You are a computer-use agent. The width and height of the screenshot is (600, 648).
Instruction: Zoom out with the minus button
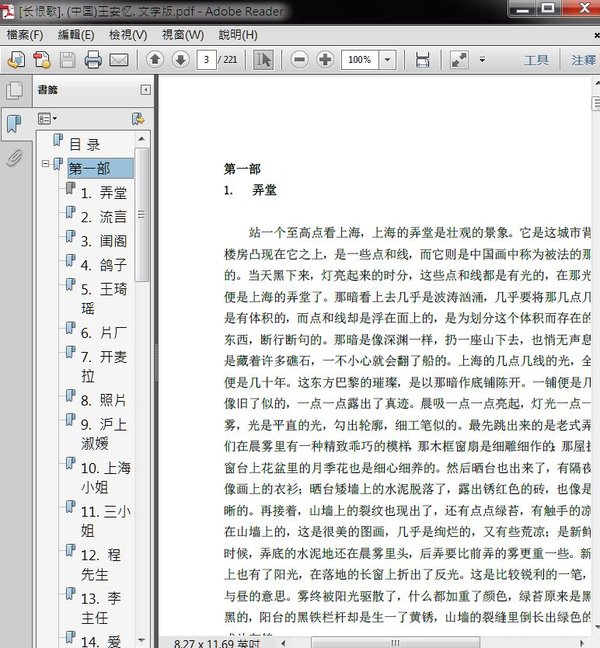click(299, 60)
